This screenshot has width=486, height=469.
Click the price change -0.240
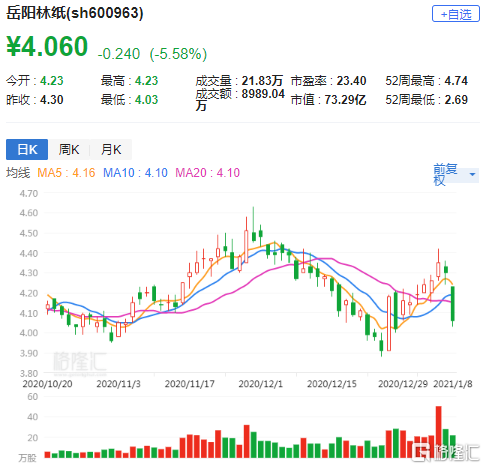[119, 54]
